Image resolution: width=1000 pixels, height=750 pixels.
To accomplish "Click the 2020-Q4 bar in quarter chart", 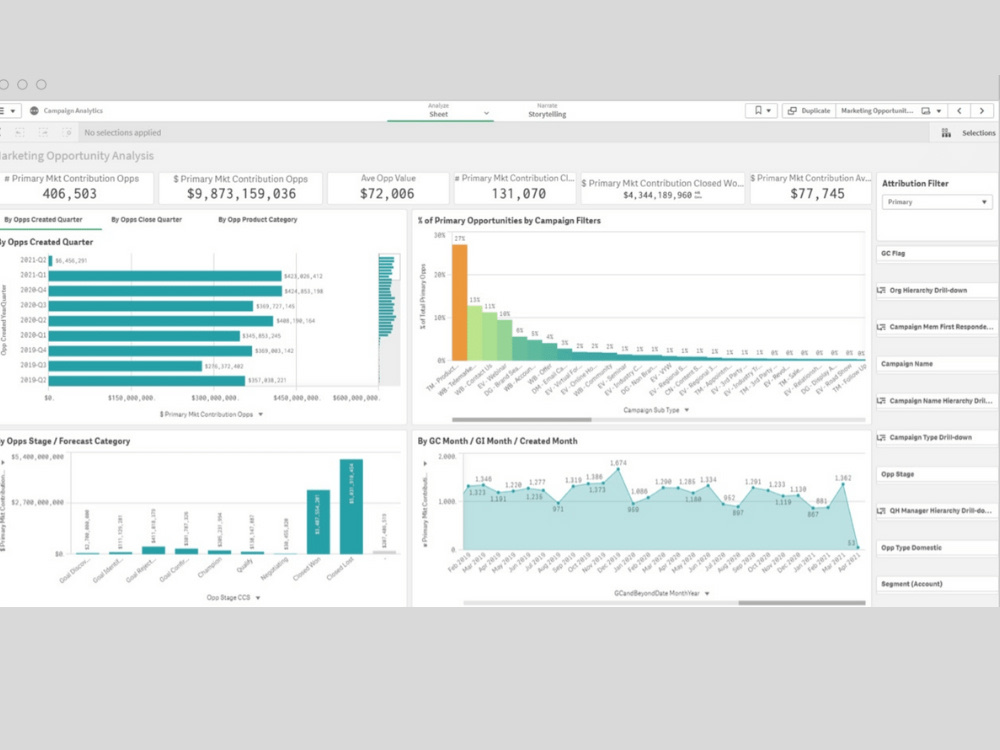I will coord(165,291).
